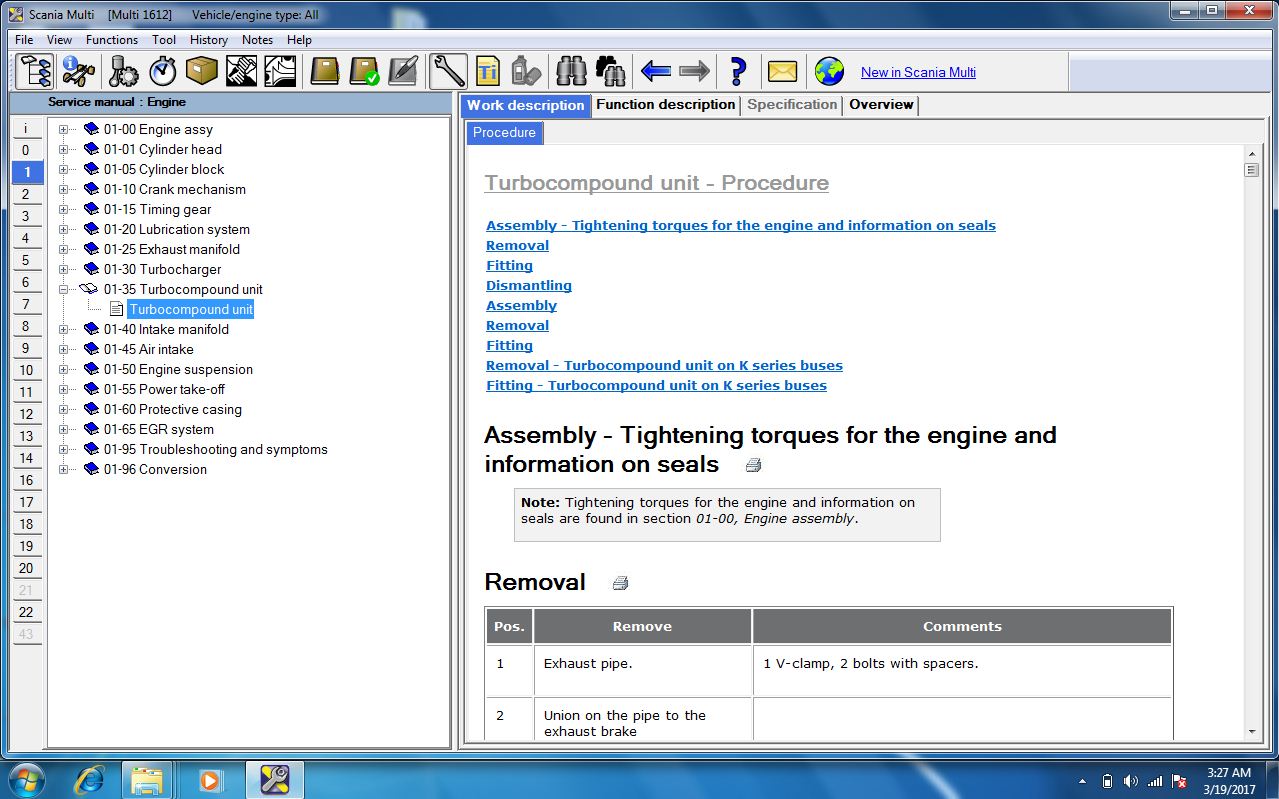
Task: Click the document pane scroll-up arrow
Action: pos(1251,152)
